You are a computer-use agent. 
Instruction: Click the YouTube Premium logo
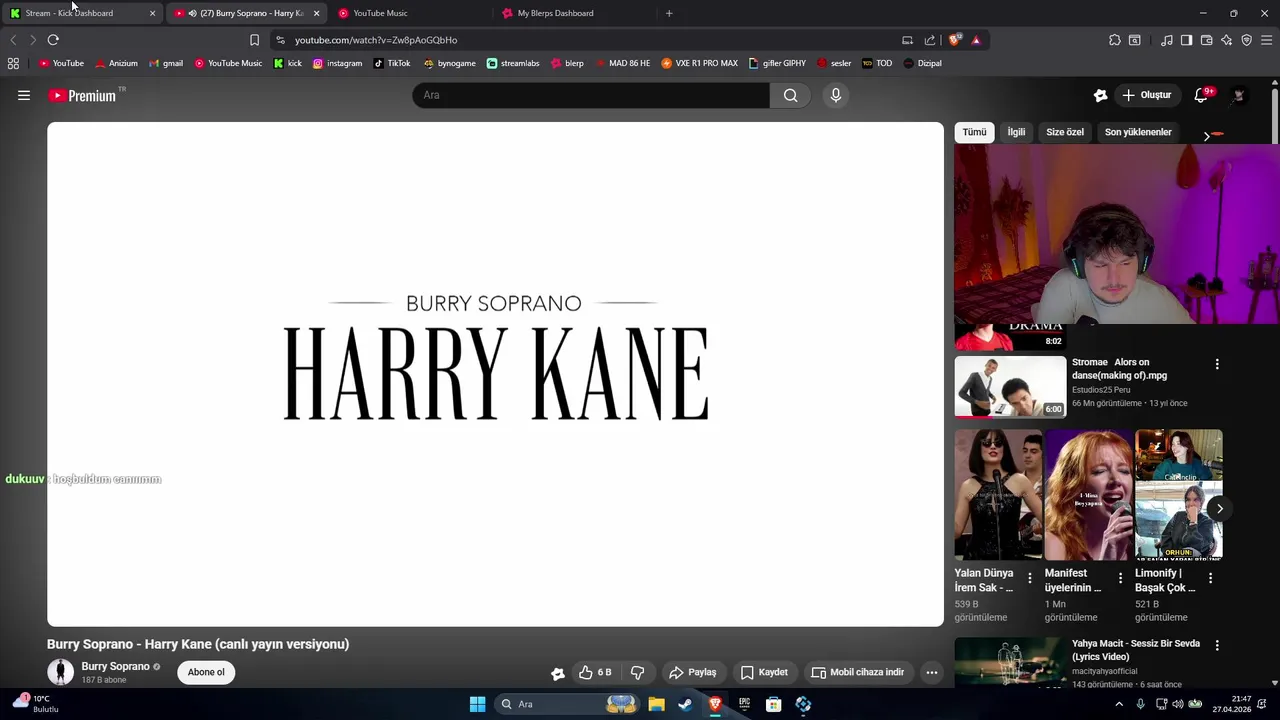(83, 95)
